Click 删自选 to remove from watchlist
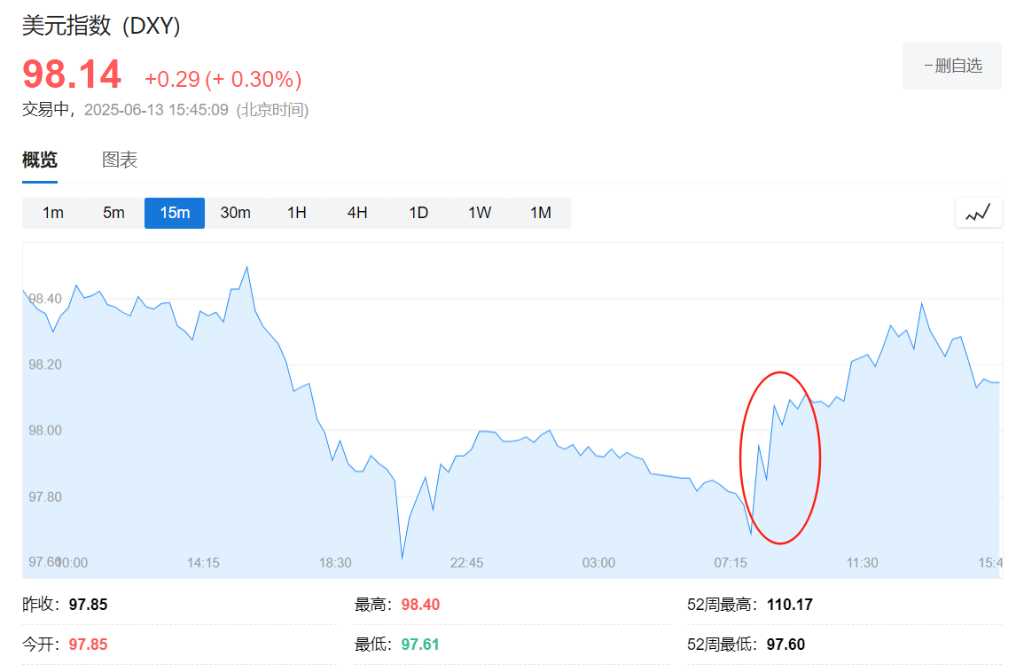1024x665 pixels. click(951, 66)
